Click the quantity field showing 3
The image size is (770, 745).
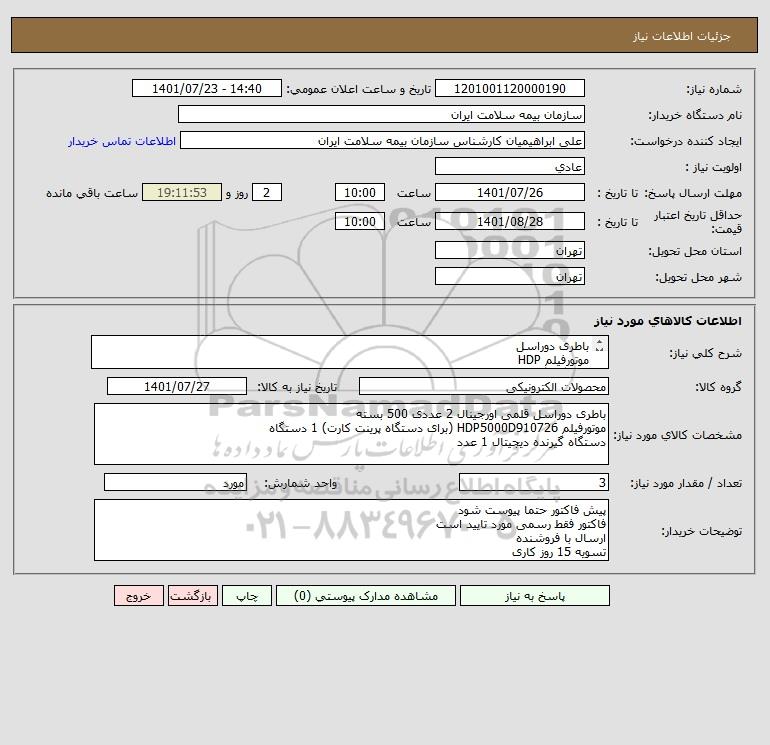(x=534, y=482)
